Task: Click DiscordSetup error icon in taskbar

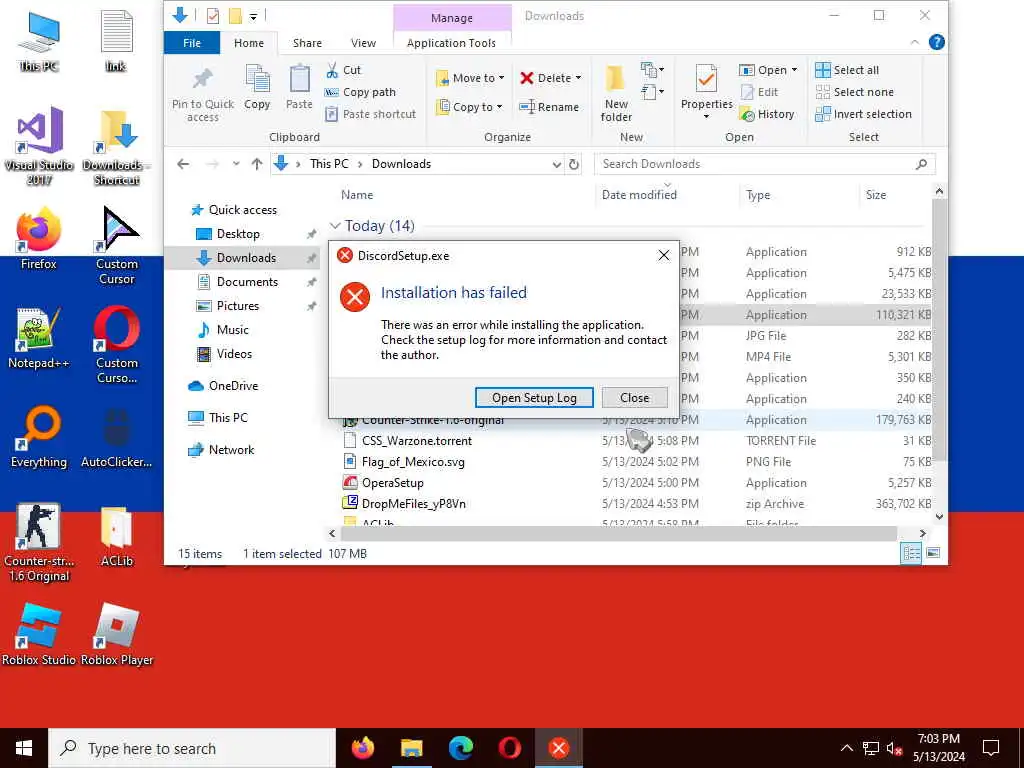Action: [x=558, y=748]
